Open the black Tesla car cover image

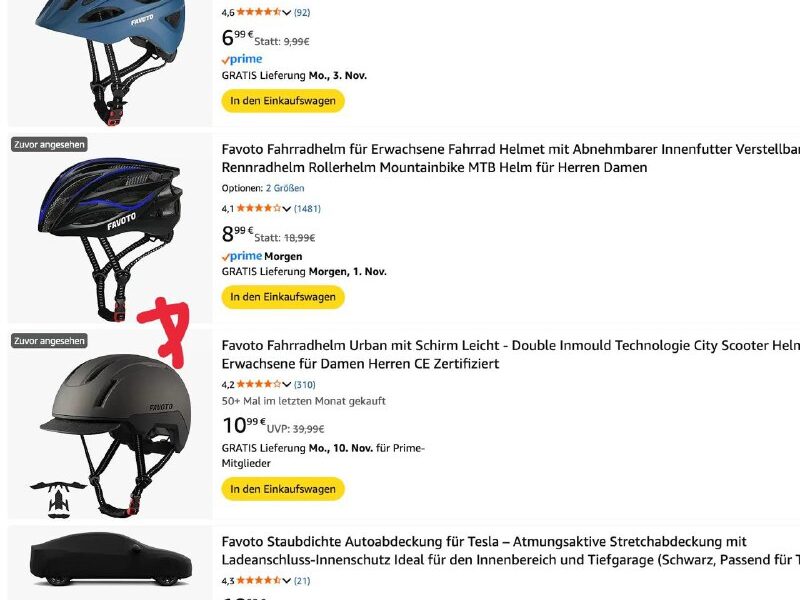tap(111, 559)
